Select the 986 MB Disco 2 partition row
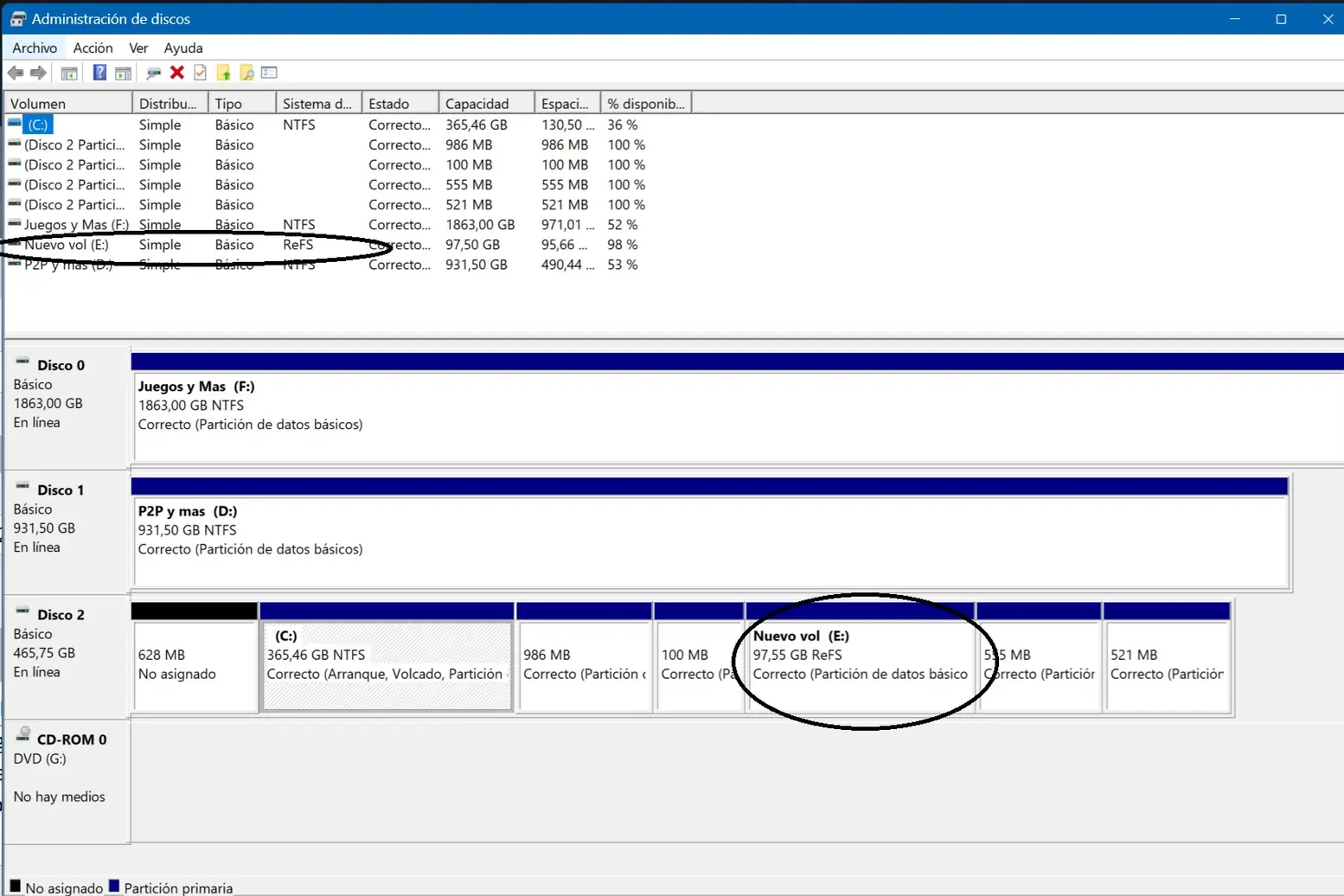Screen dimensions: 1344x896 346,144
